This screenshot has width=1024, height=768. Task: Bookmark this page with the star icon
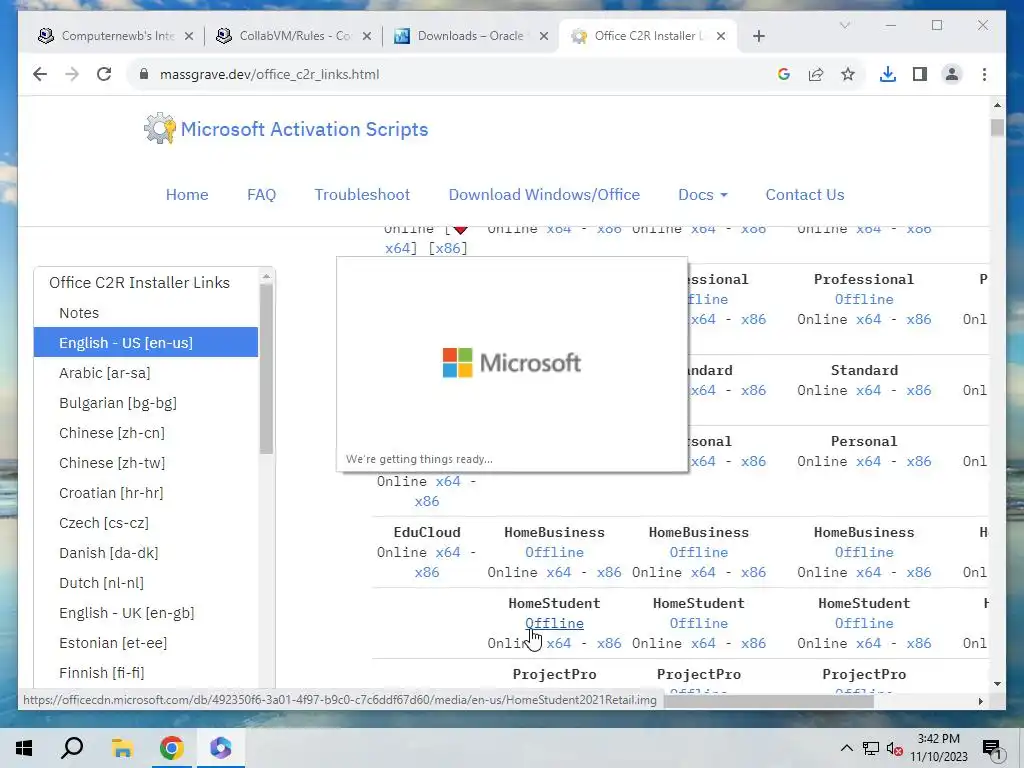(x=848, y=74)
